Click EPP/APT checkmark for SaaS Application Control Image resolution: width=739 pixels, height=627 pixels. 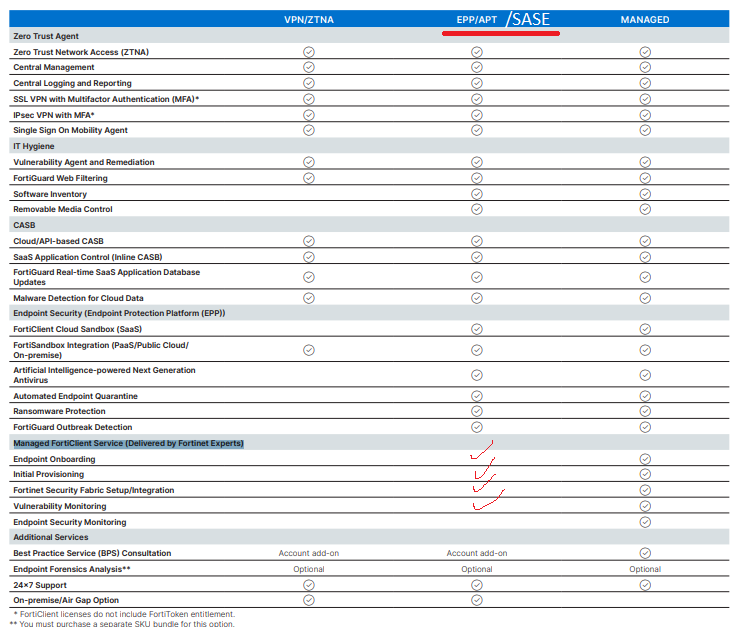477,257
